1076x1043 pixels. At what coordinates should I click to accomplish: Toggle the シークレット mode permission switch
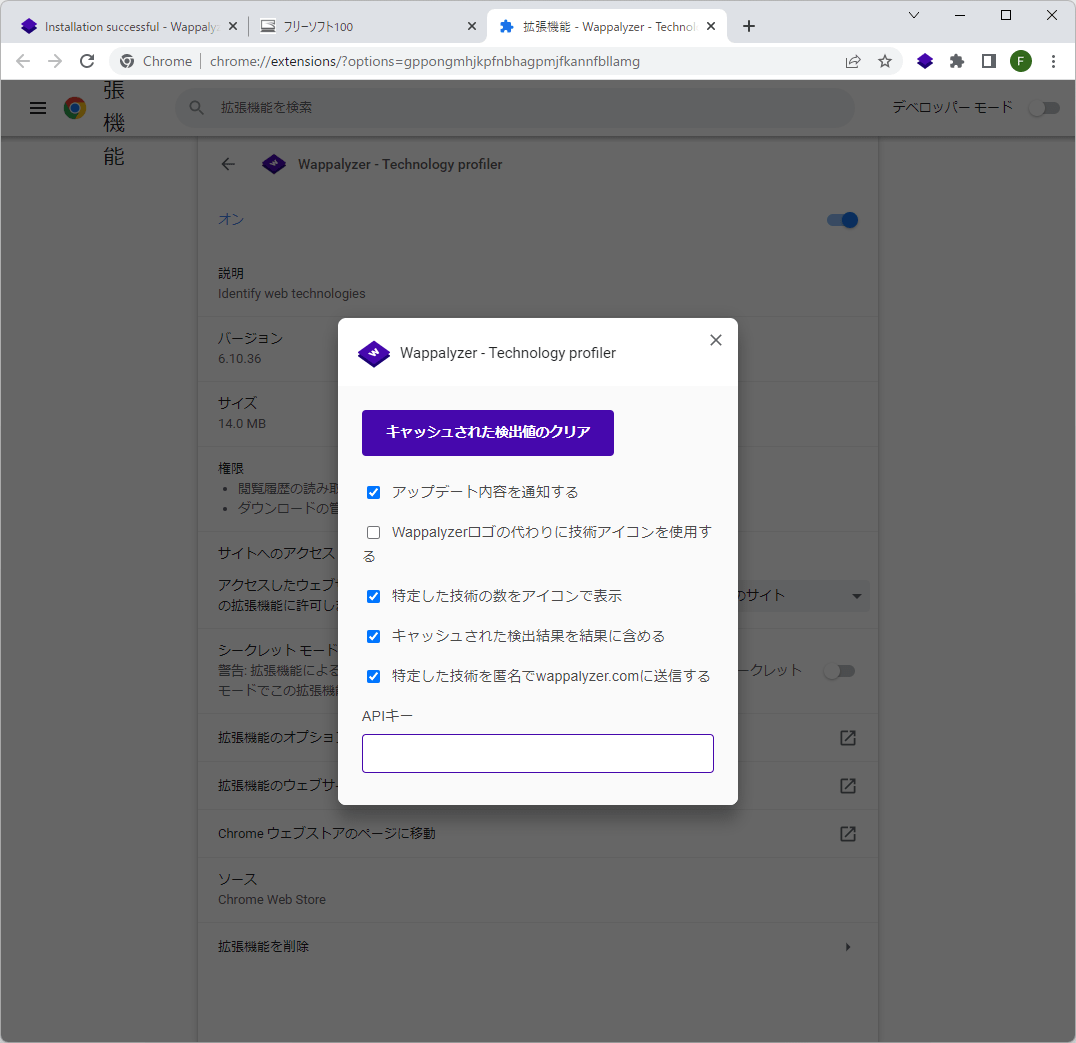click(x=839, y=671)
